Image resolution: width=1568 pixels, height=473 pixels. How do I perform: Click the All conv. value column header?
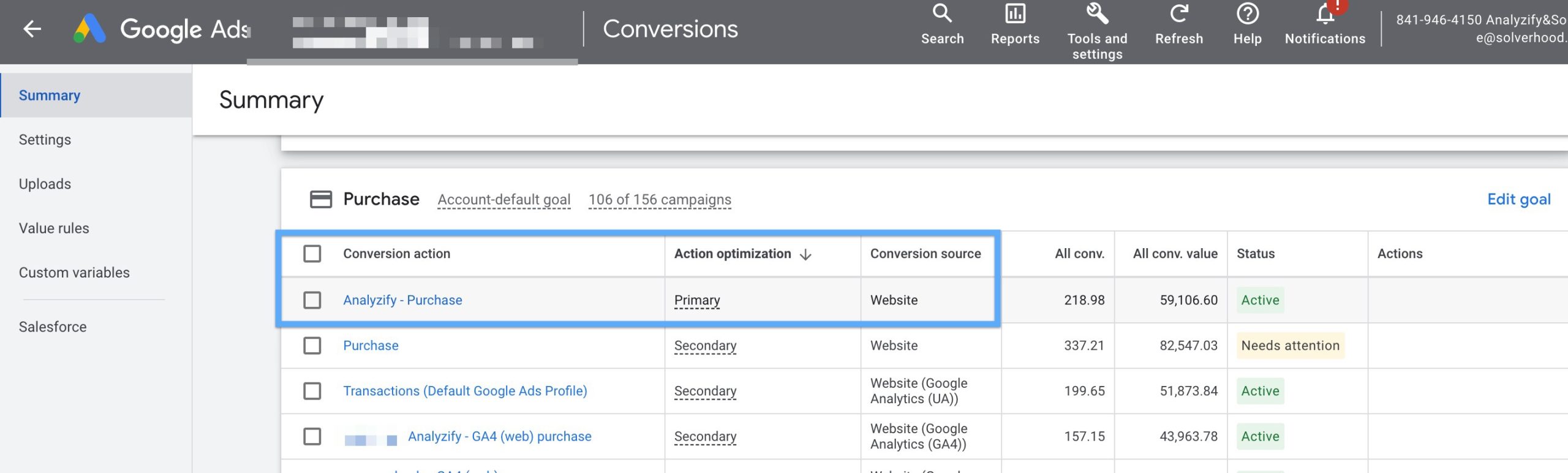click(x=1175, y=254)
